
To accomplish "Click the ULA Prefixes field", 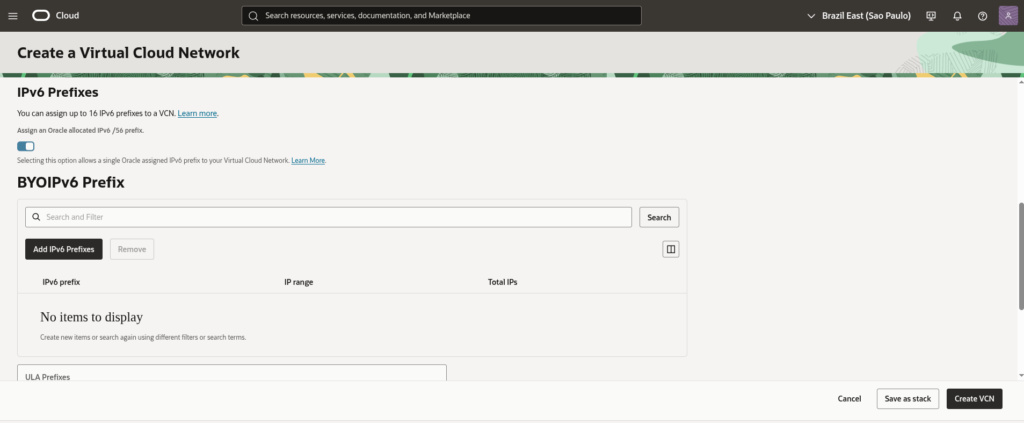I will pos(232,373).
